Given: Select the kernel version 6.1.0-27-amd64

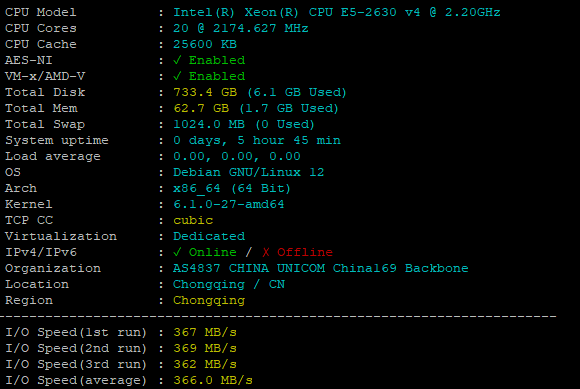Looking at the screenshot, I should point(229,204).
